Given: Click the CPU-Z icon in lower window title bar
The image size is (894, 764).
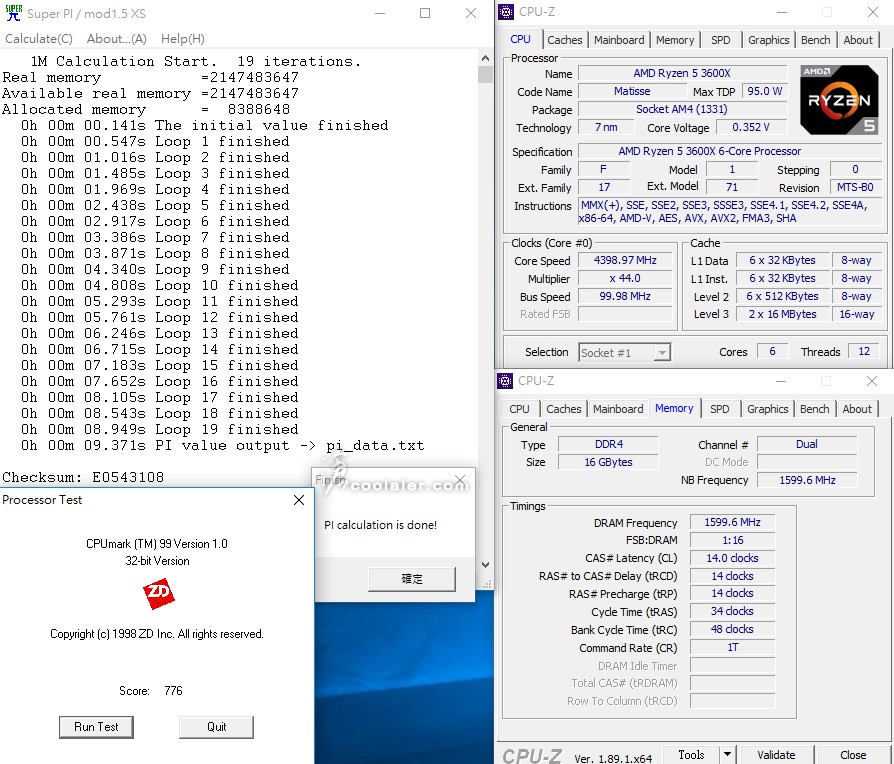Looking at the screenshot, I should coord(505,381).
